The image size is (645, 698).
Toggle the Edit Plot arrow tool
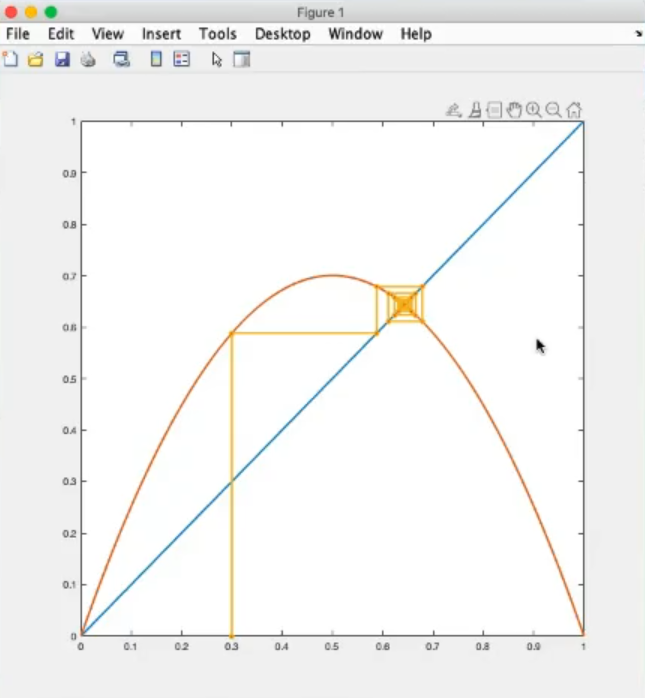pos(217,60)
